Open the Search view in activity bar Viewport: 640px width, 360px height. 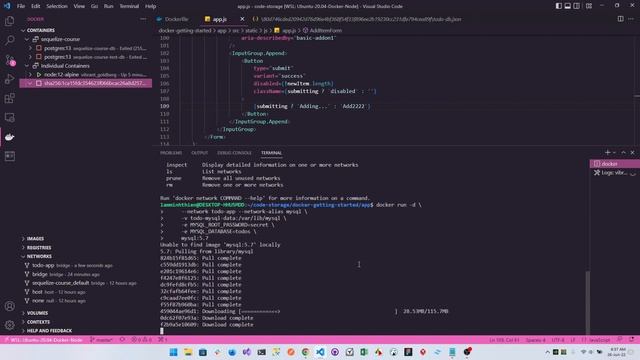[x=9, y=40]
